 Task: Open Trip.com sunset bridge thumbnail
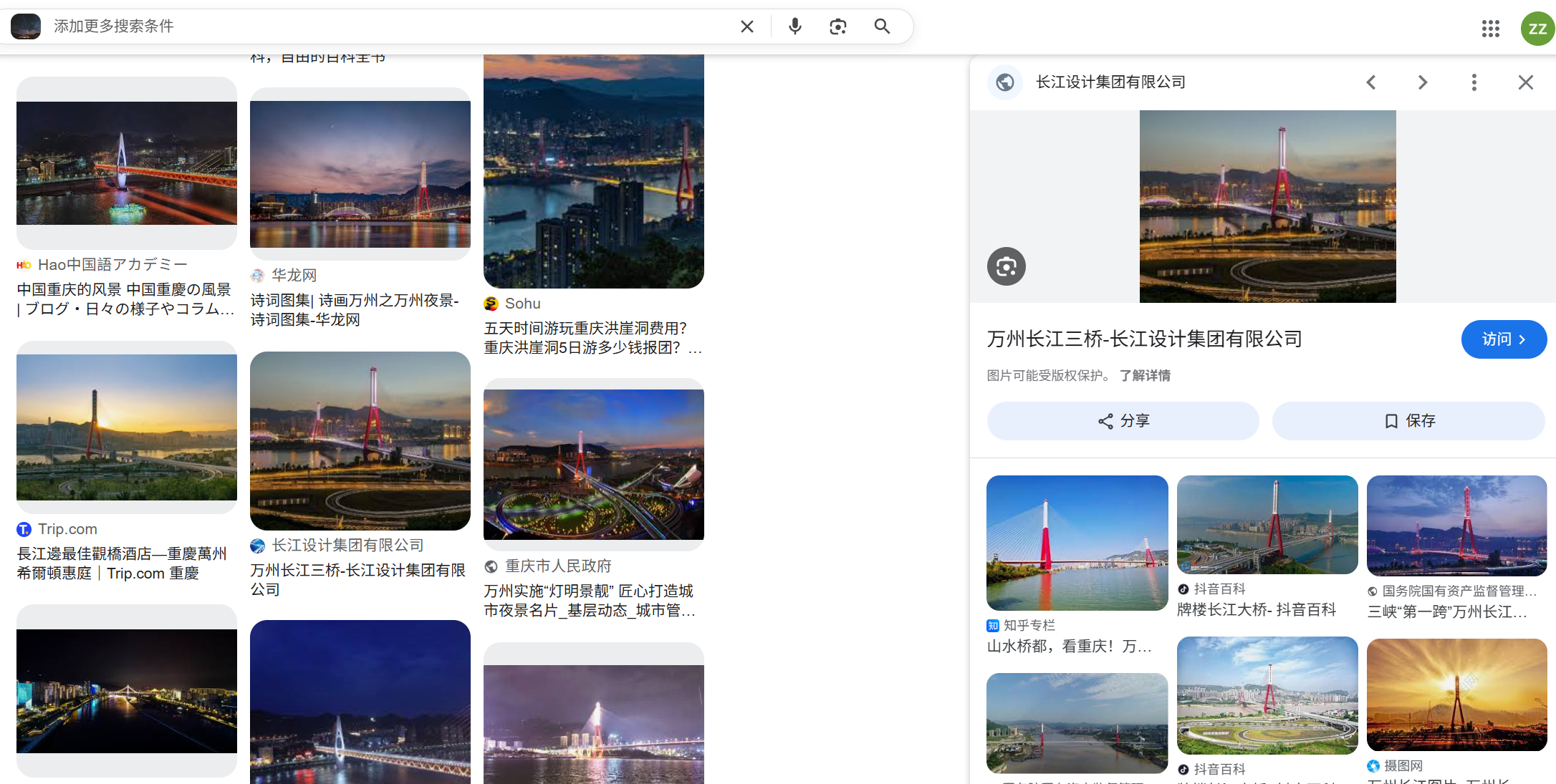coord(127,427)
